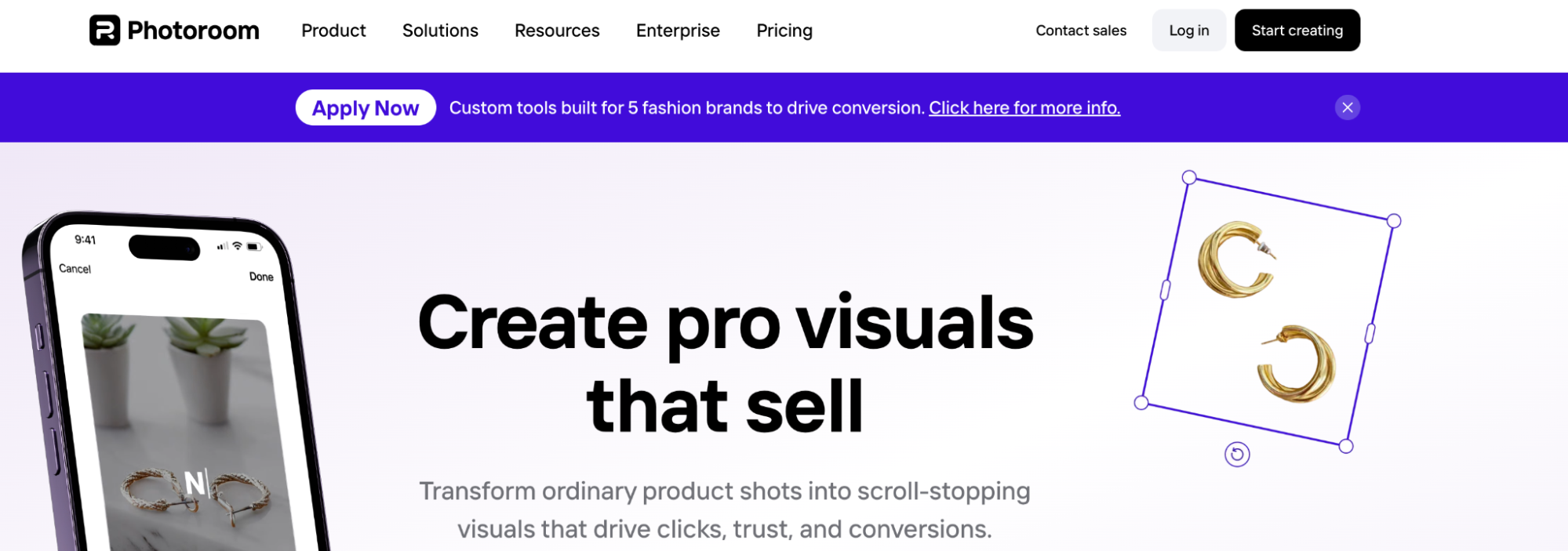Expand the Resources navigation menu
The height and width of the screenshot is (551, 1568).
click(556, 31)
